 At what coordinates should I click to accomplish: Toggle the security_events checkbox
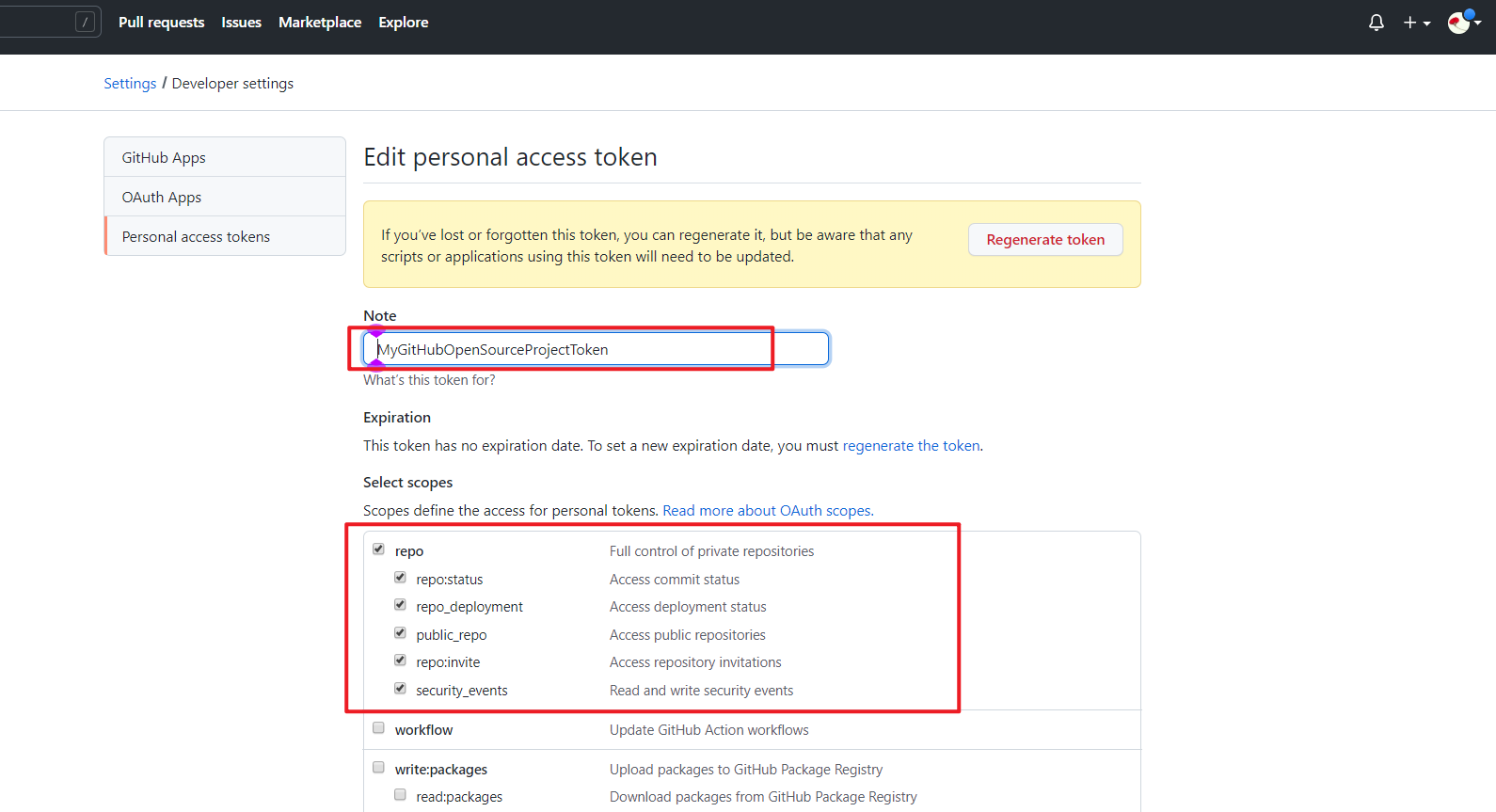400,689
